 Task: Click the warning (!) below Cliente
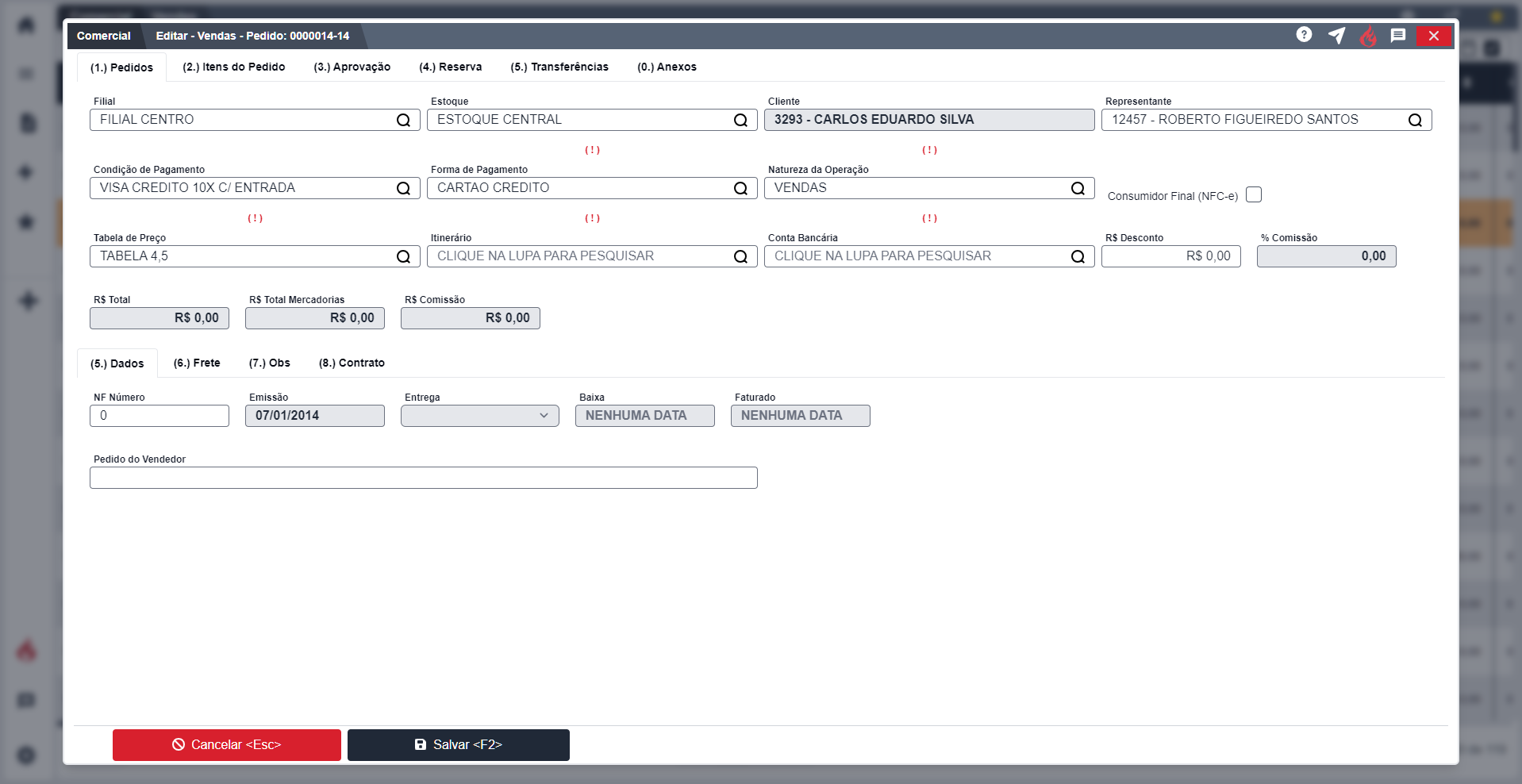930,150
